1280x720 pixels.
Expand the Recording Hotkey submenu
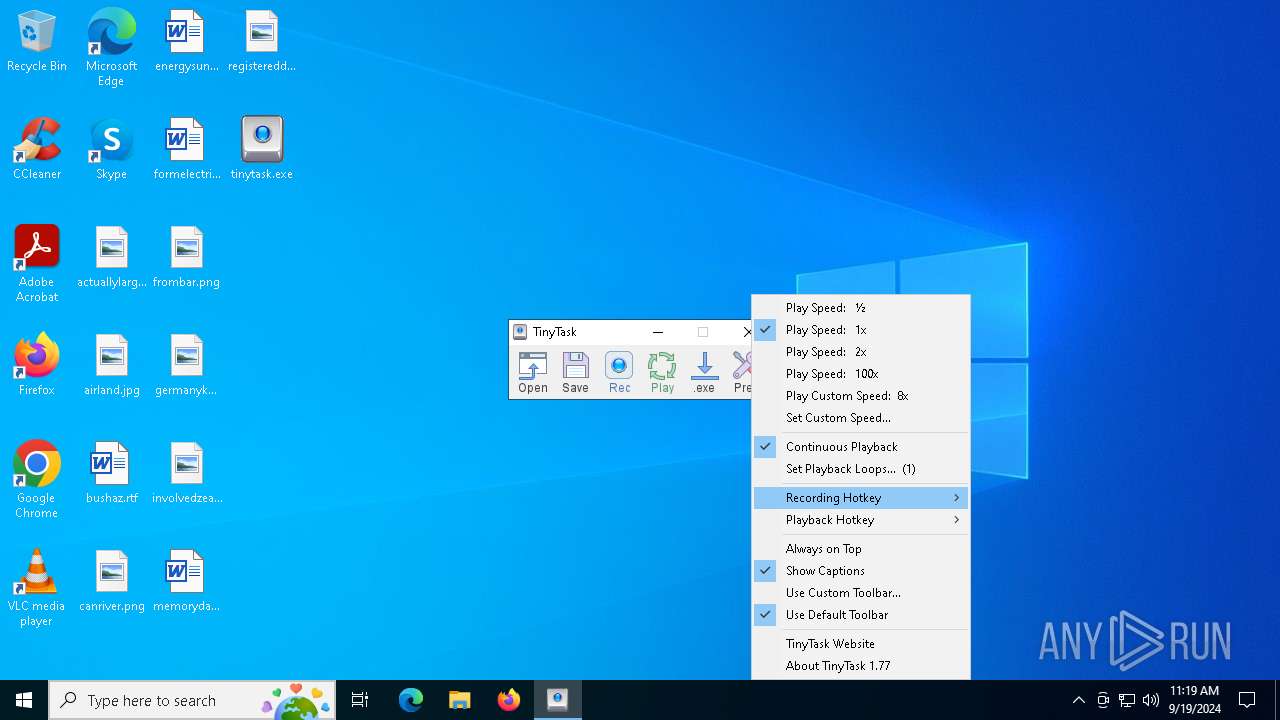coord(861,498)
